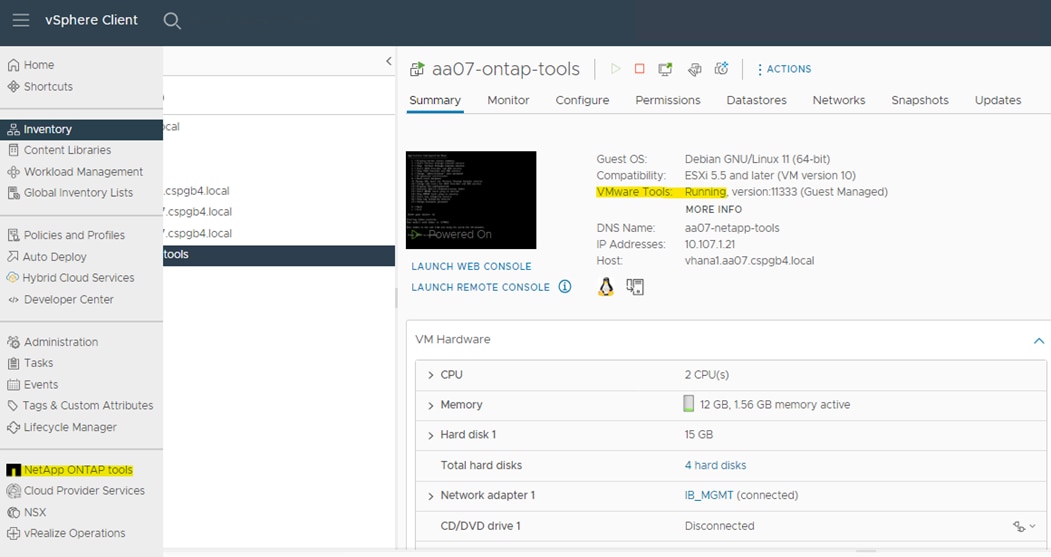Take a snapshot with the camera icon
Image resolution: width=1051 pixels, height=557 pixels.
pyautogui.click(x=721, y=68)
